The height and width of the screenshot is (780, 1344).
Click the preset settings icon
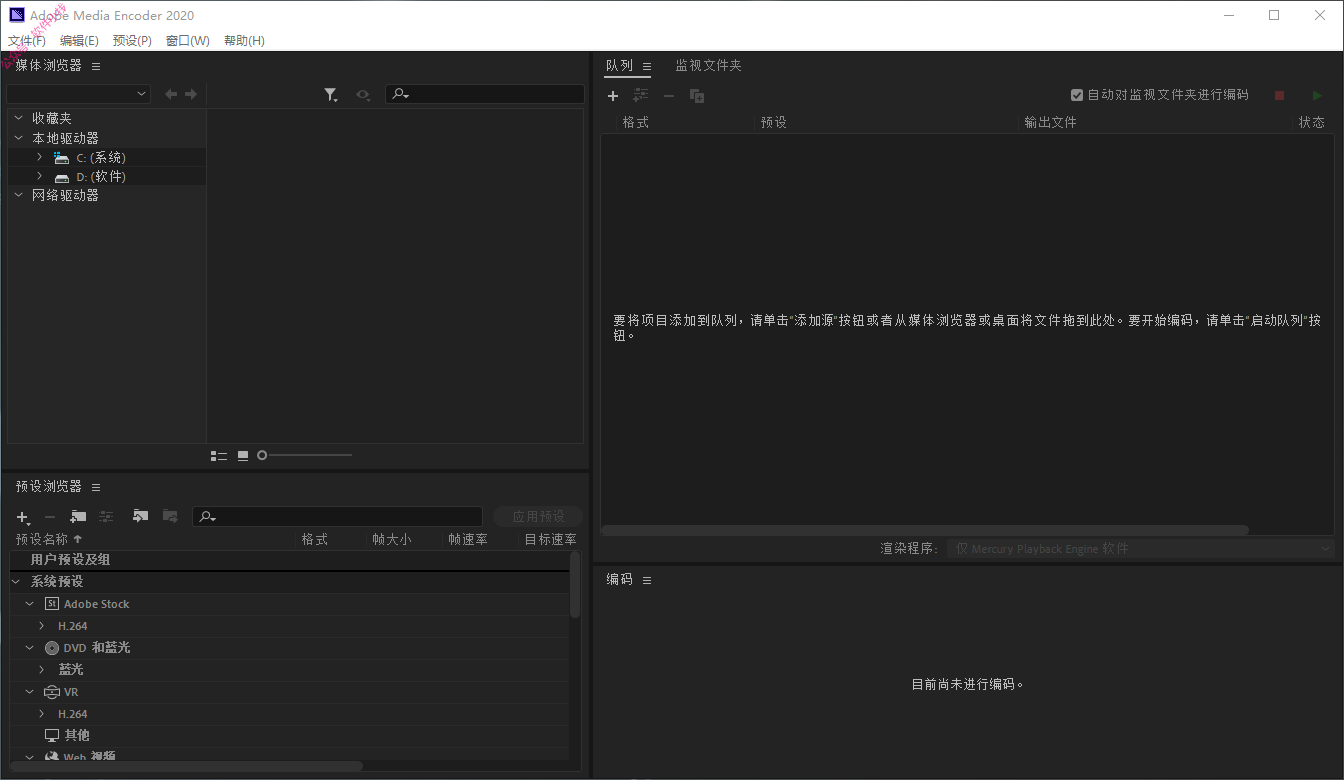point(106,516)
